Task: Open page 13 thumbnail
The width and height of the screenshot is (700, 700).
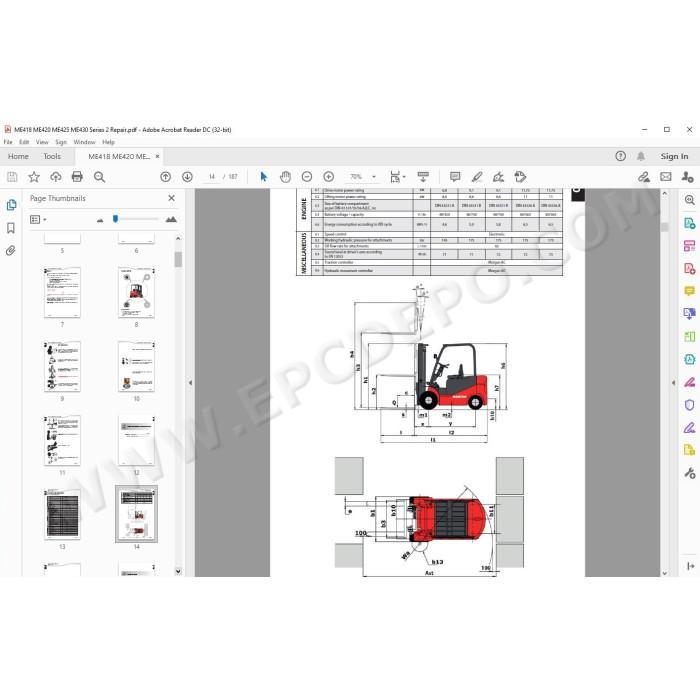Action: click(62, 514)
